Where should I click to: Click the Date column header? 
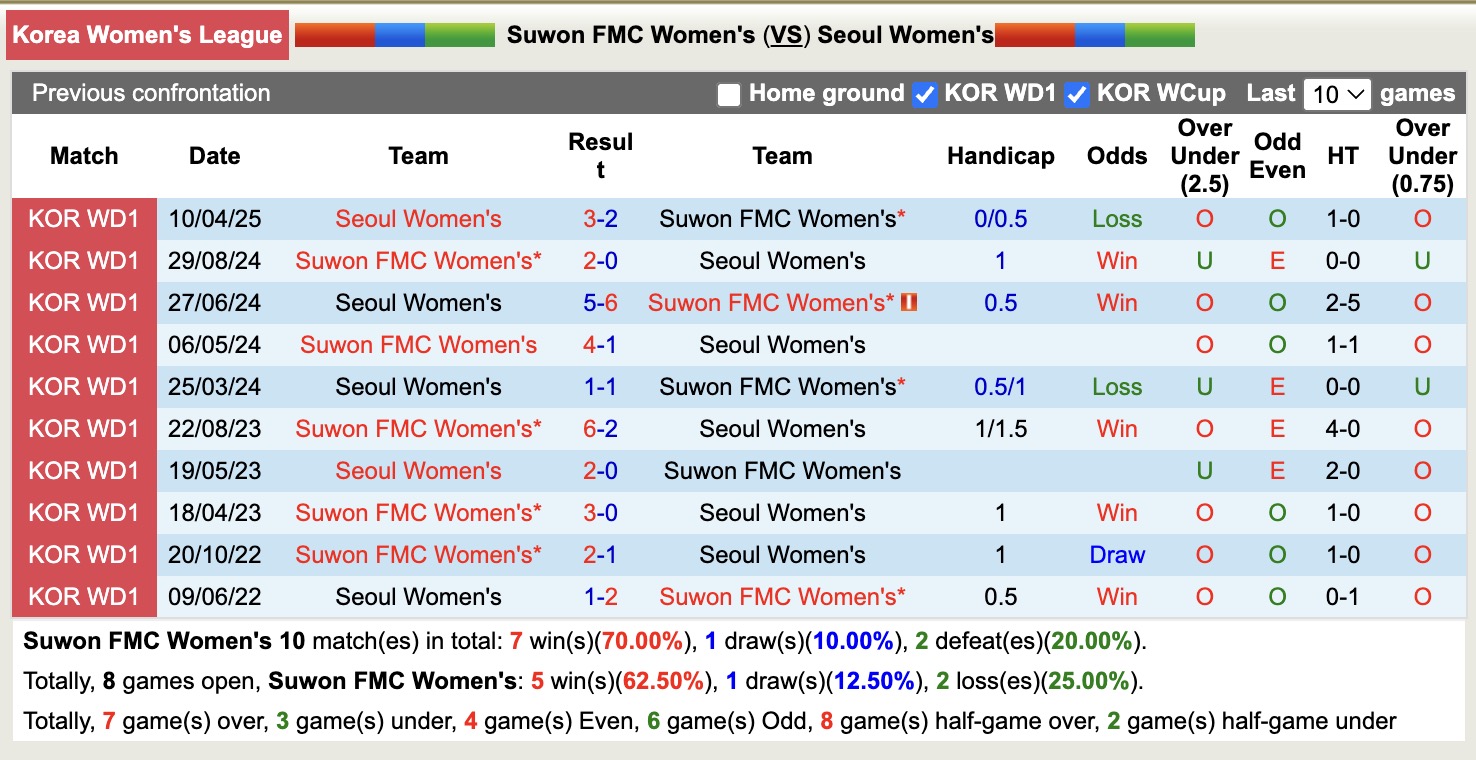tap(214, 156)
